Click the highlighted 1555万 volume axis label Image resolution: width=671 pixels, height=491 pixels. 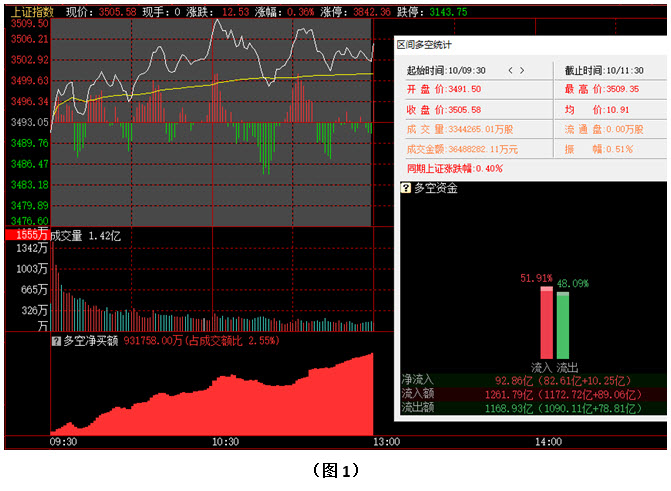(27, 235)
